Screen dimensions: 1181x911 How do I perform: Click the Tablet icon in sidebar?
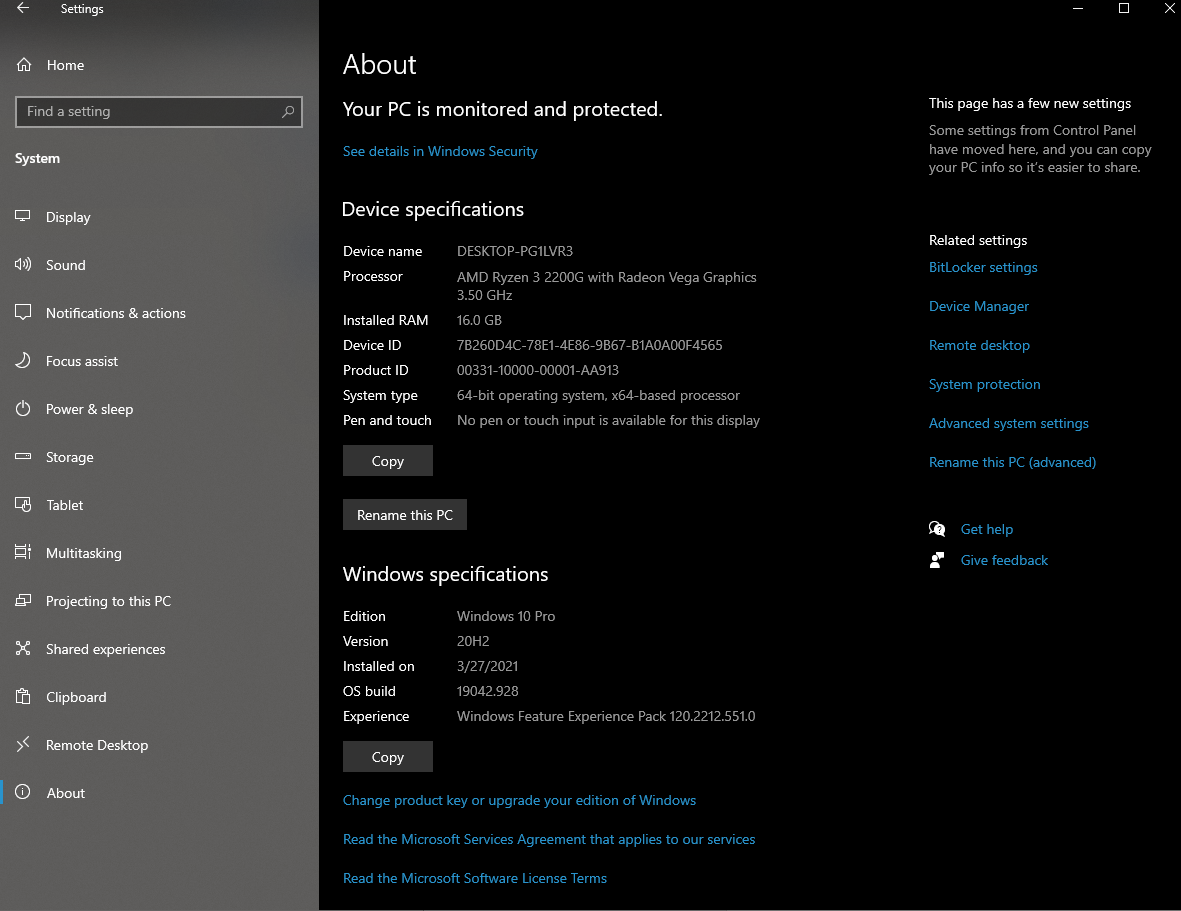coord(23,504)
